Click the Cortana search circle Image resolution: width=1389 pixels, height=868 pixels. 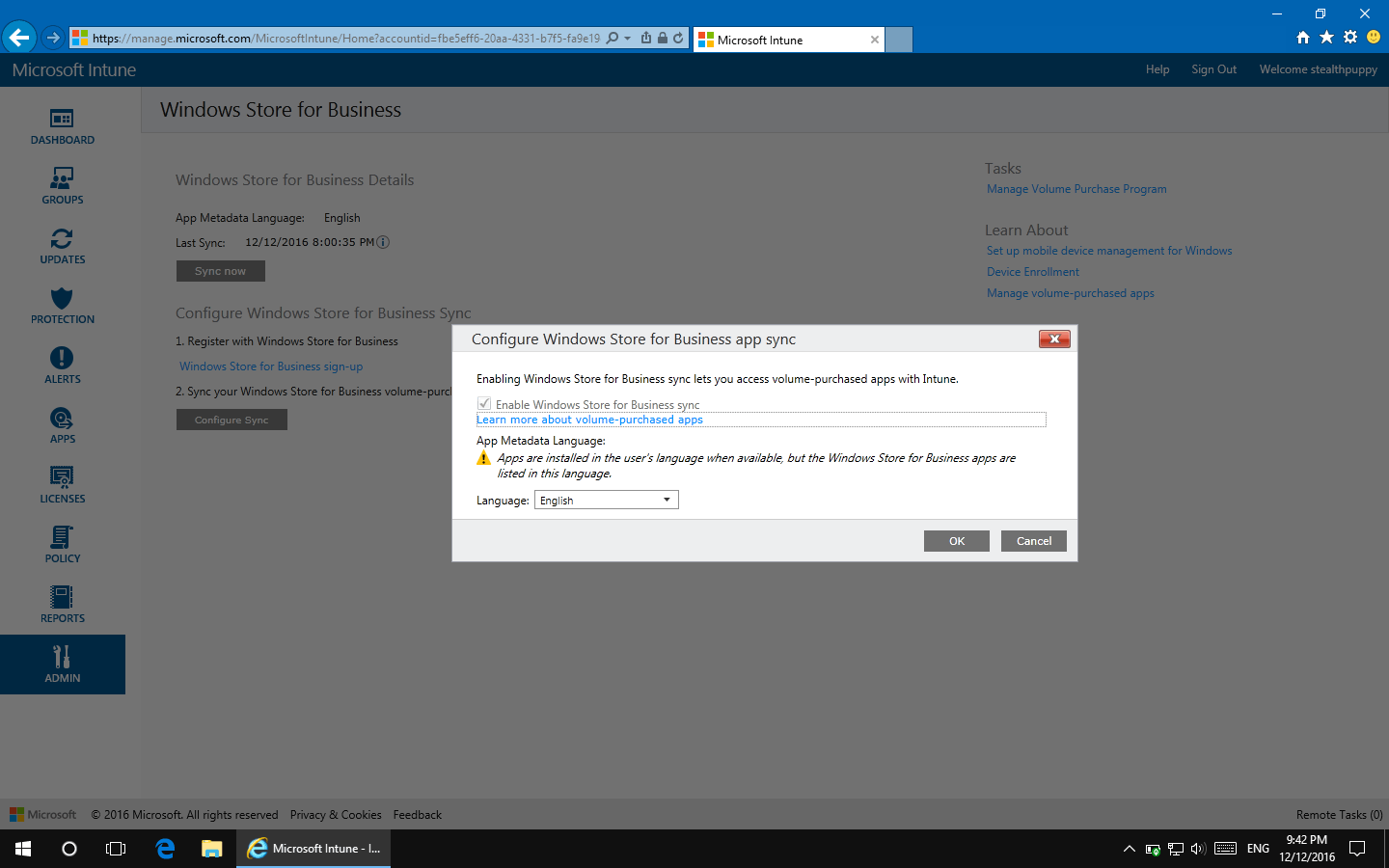(x=69, y=849)
